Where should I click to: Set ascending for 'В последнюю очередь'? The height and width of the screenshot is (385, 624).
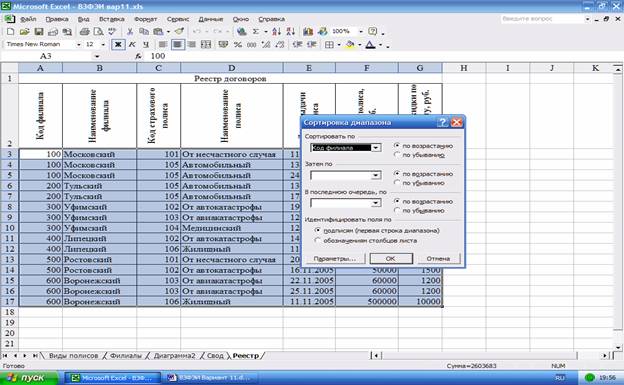(x=397, y=201)
